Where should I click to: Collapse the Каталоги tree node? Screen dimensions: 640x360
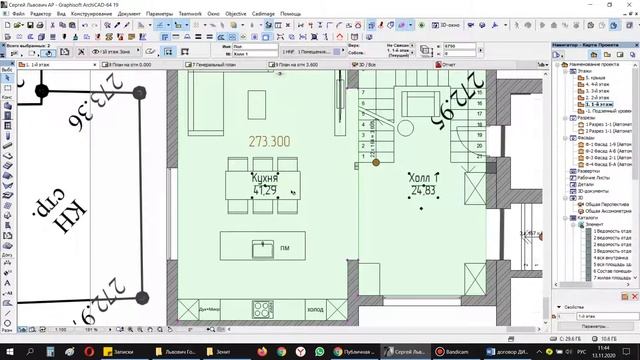tap(566, 218)
